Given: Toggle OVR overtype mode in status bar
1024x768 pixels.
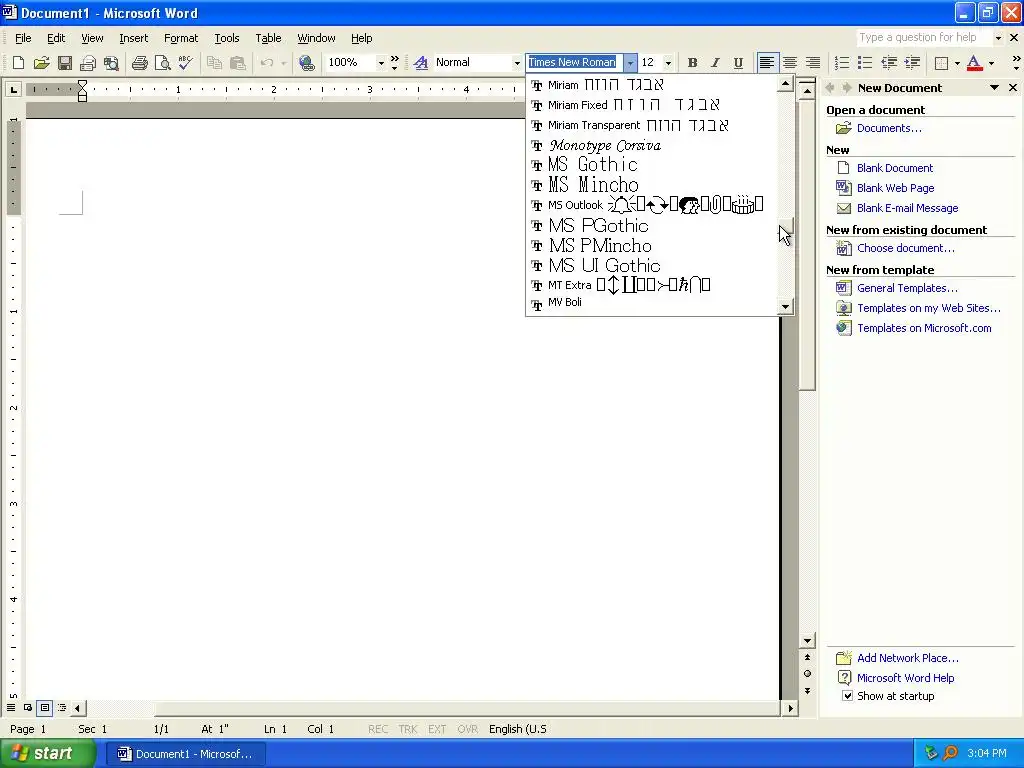Looking at the screenshot, I should [x=468, y=729].
